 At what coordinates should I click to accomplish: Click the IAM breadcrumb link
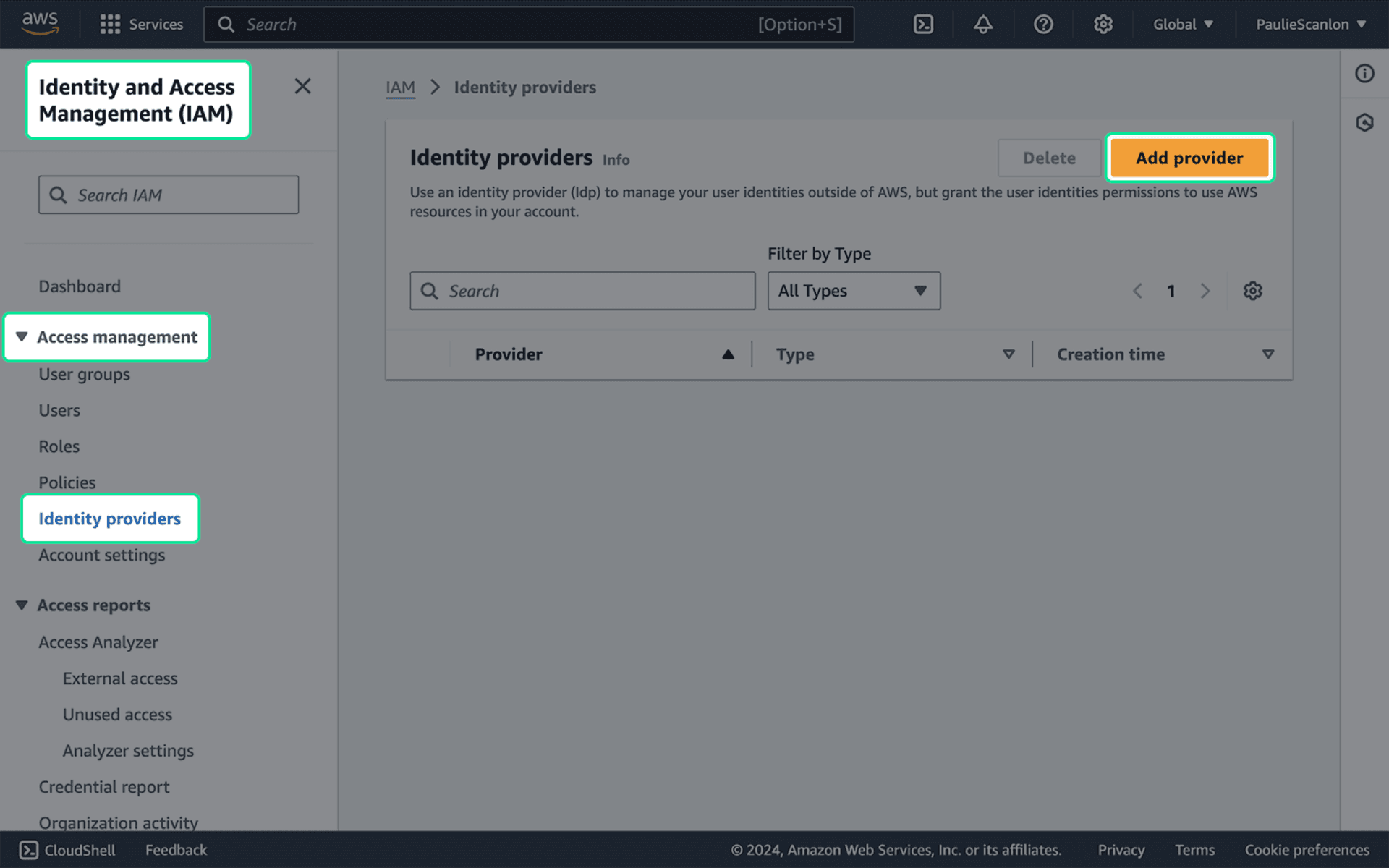coord(400,87)
